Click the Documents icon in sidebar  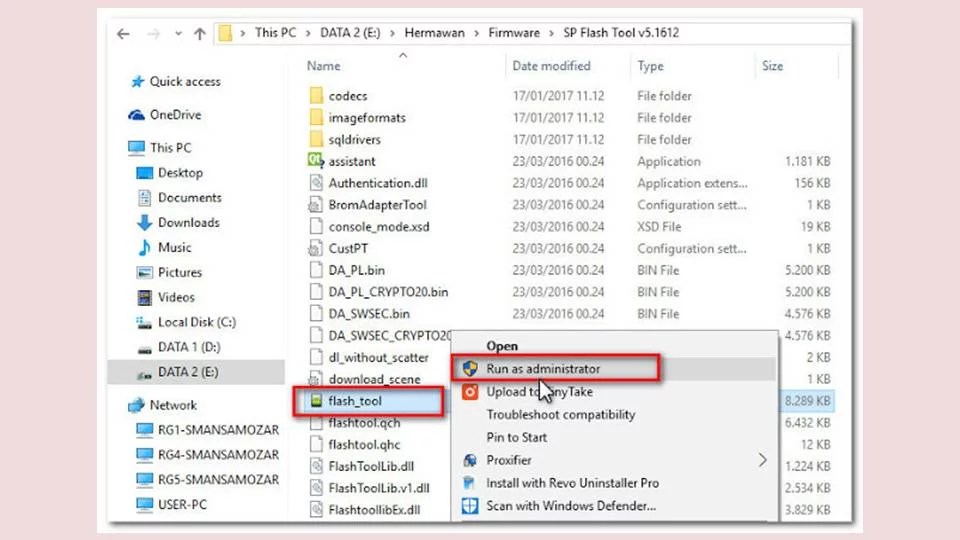click(144, 198)
